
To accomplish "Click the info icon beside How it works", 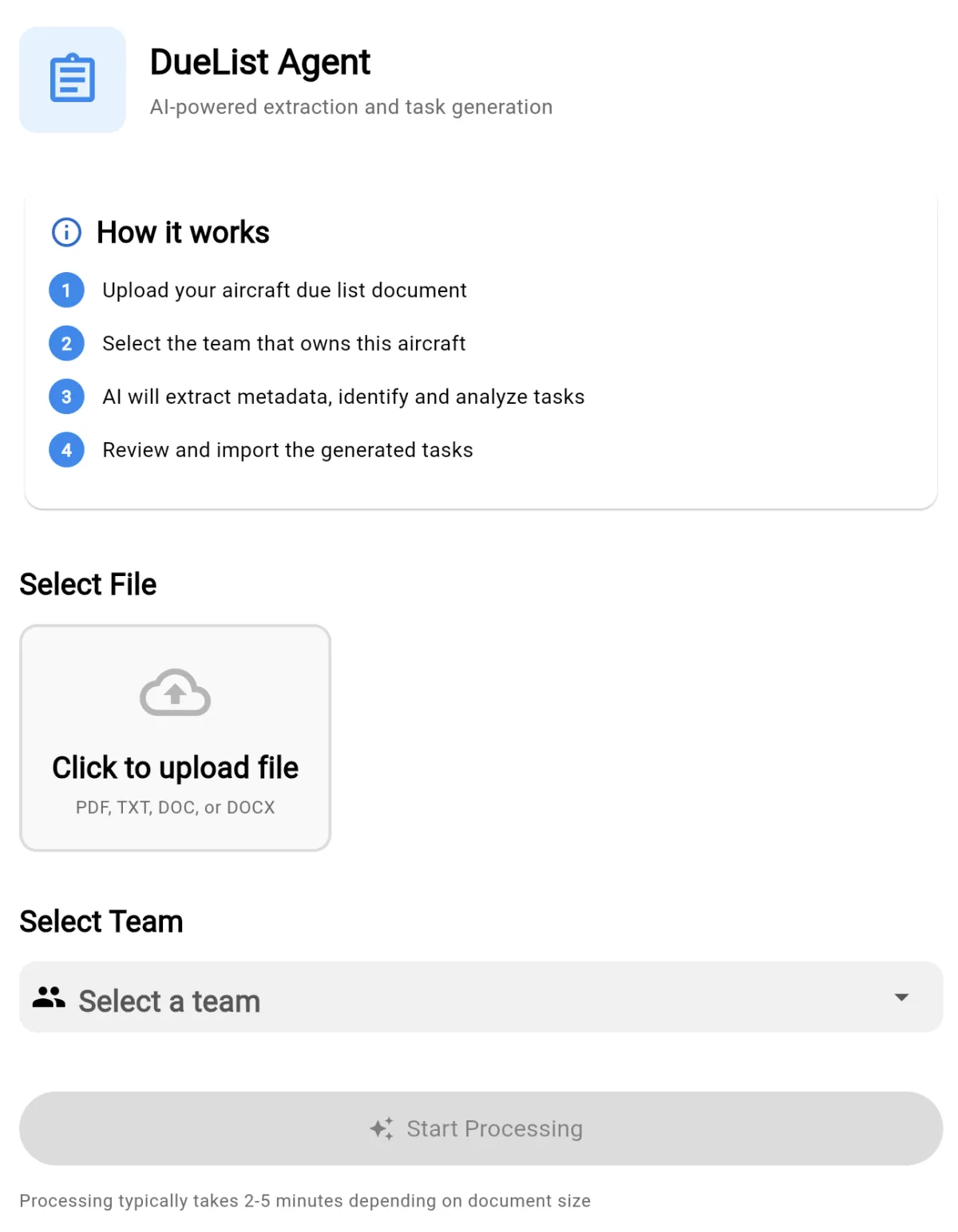I will tap(66, 232).
